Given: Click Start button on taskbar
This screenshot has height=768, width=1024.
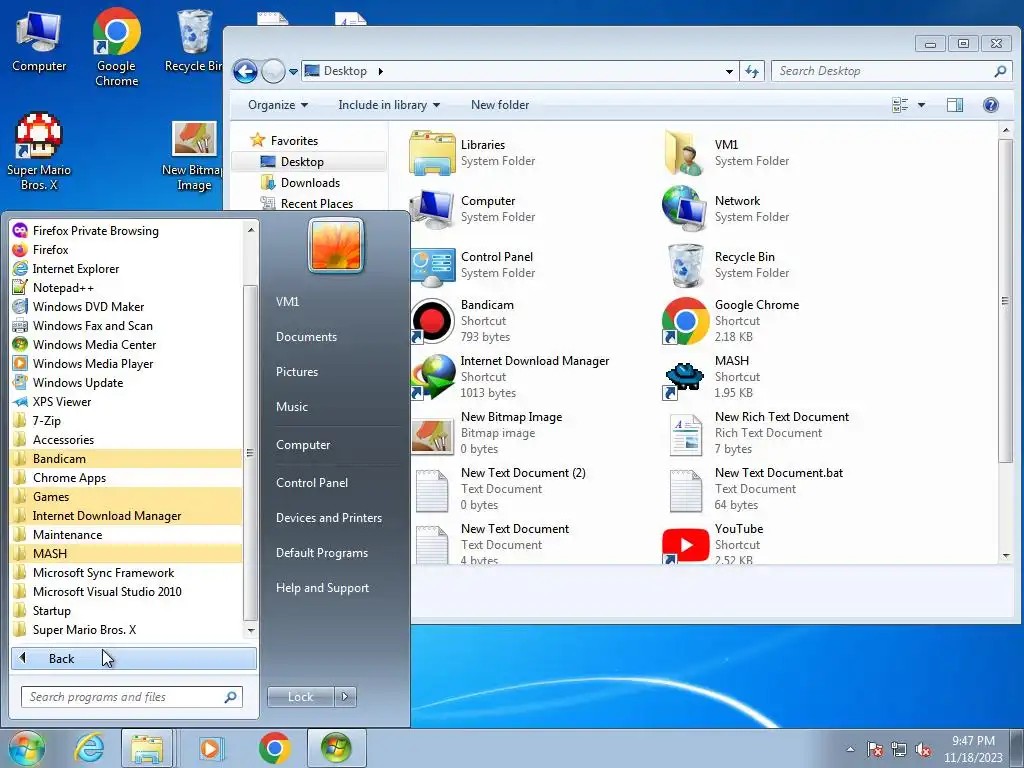Looking at the screenshot, I should (26, 748).
